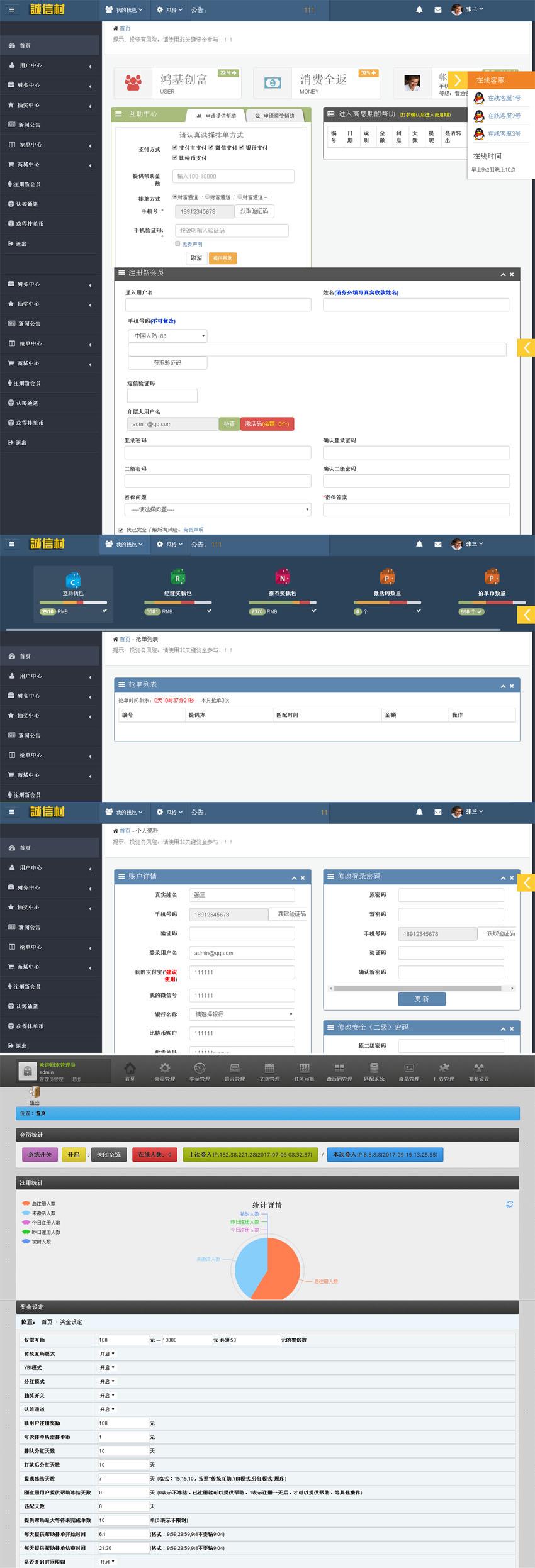
Task: Open the 是否开启时间限制 dropdown
Action: (x=107, y=1562)
